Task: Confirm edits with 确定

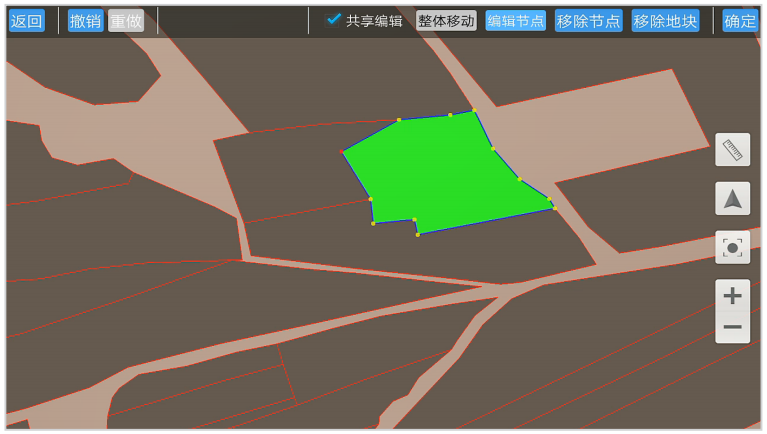Action: 740,21
